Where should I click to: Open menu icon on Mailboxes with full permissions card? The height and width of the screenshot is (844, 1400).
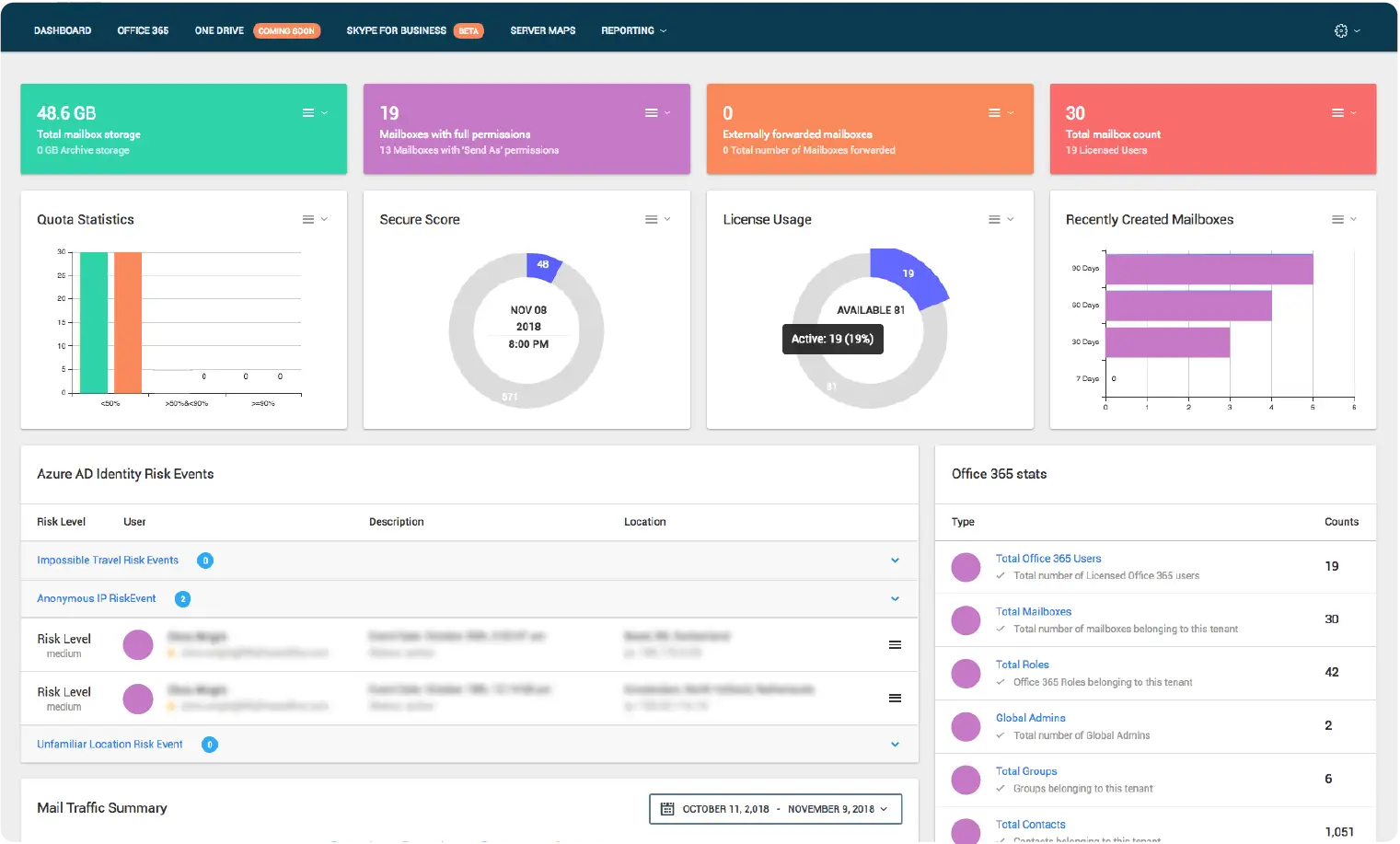[652, 113]
